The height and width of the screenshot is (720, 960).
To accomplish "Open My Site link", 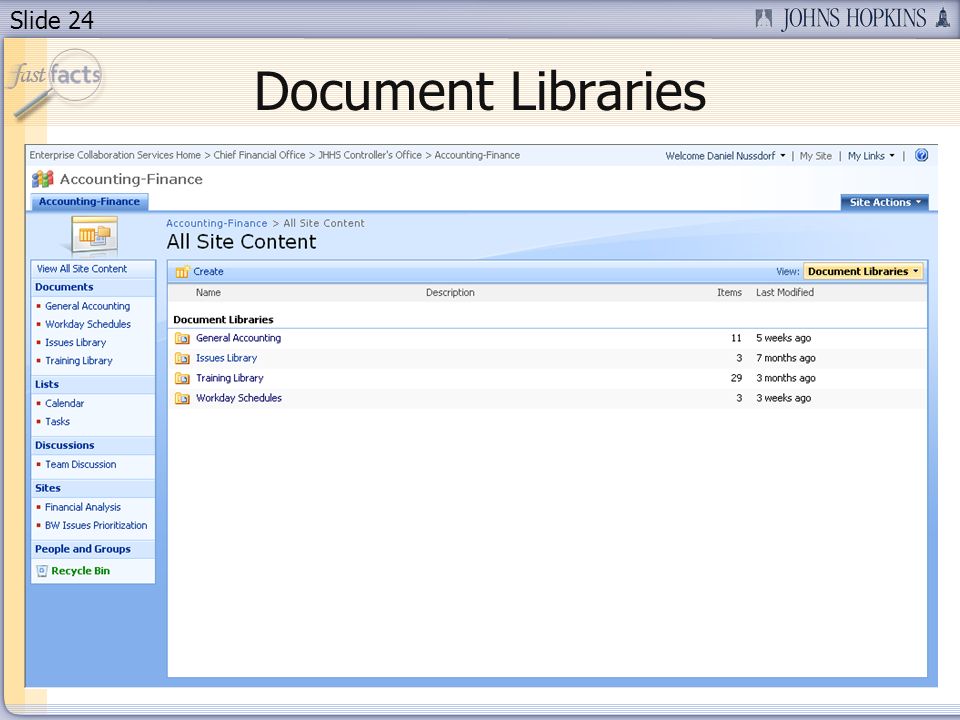I will tap(816, 156).
